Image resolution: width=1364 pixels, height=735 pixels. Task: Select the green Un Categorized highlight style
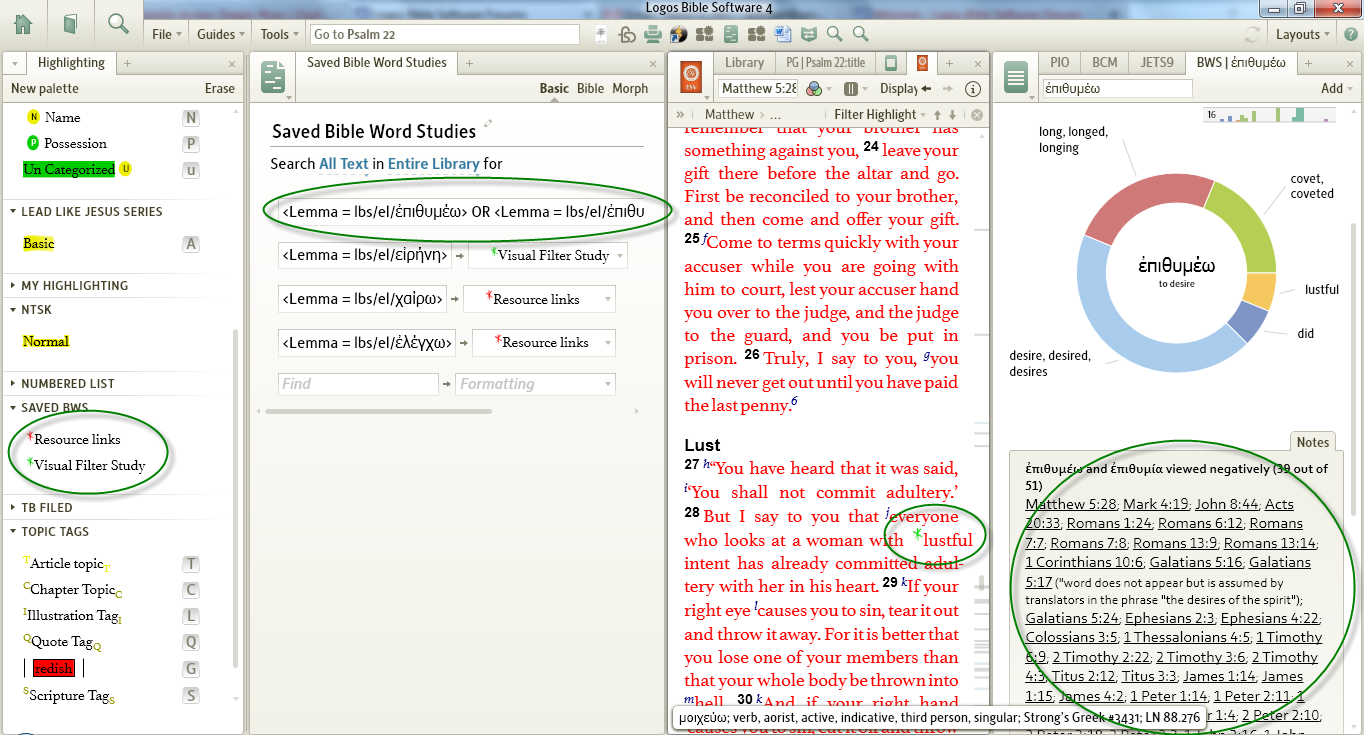point(69,170)
